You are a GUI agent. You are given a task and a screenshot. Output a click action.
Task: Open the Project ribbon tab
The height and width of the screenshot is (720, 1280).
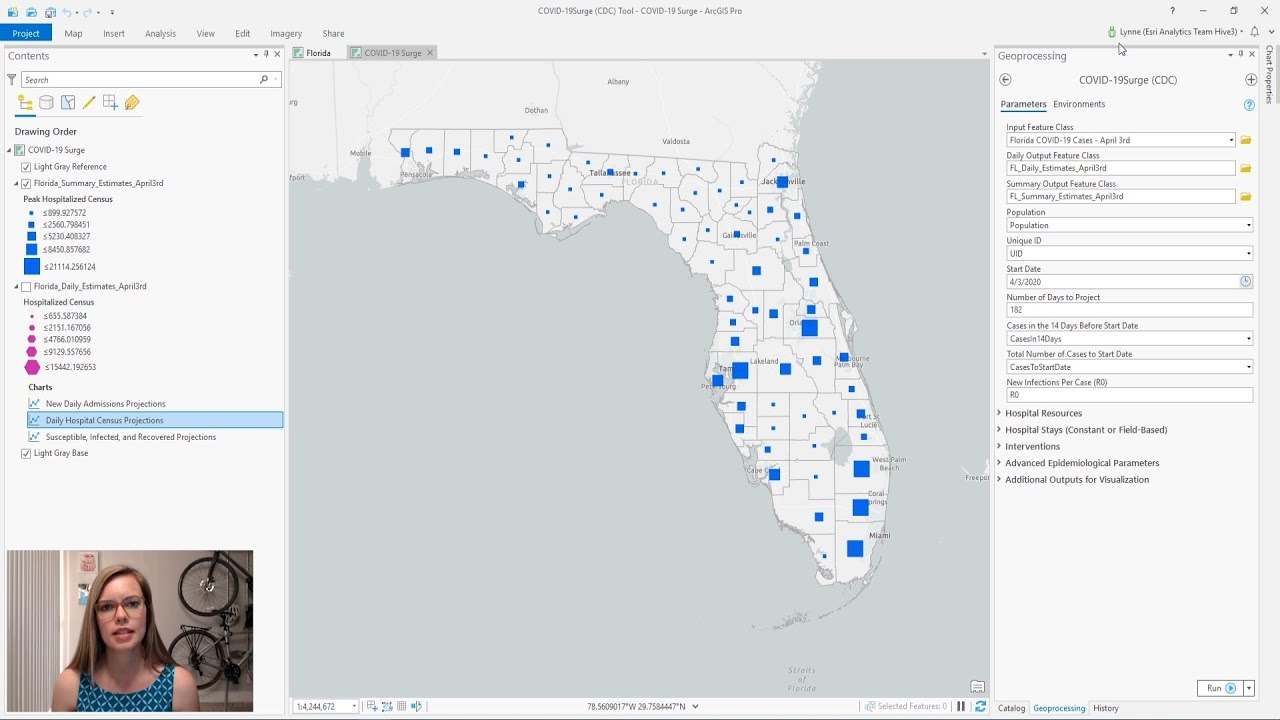tap(26, 33)
